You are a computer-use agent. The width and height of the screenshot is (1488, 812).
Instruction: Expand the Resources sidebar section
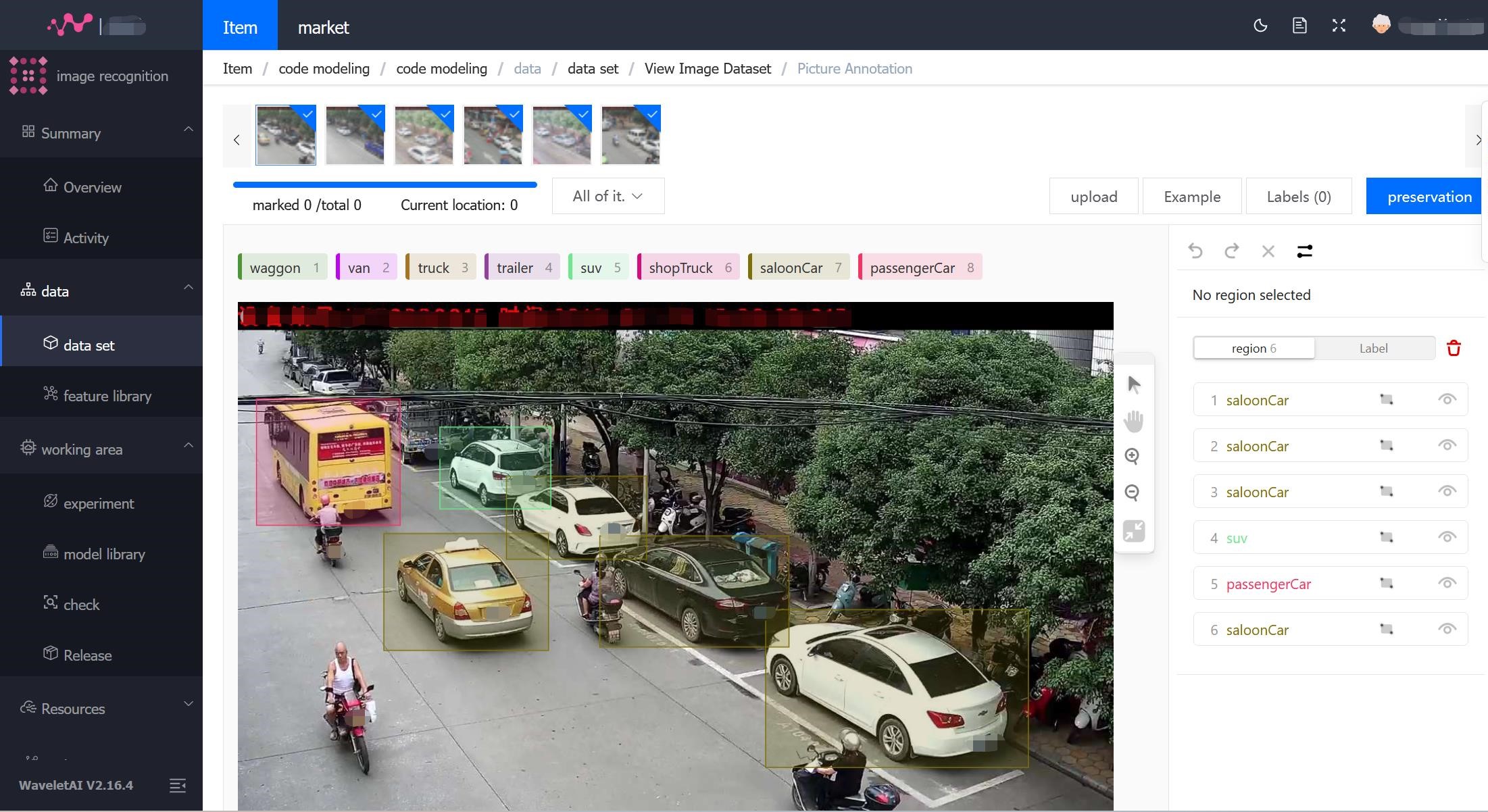click(x=189, y=704)
